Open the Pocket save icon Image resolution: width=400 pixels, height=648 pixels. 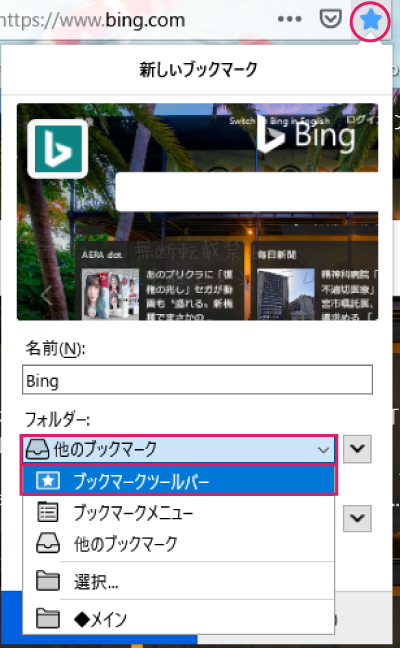pos(331,19)
